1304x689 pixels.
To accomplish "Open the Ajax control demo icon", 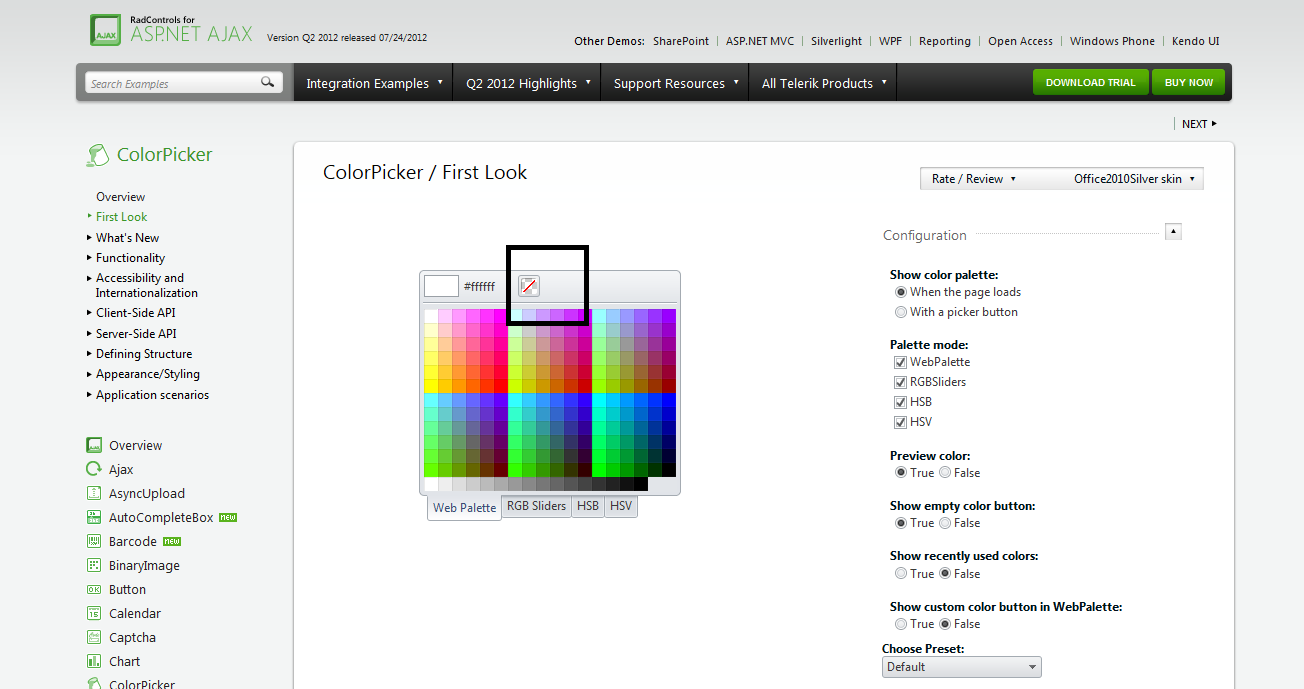I will (x=94, y=469).
